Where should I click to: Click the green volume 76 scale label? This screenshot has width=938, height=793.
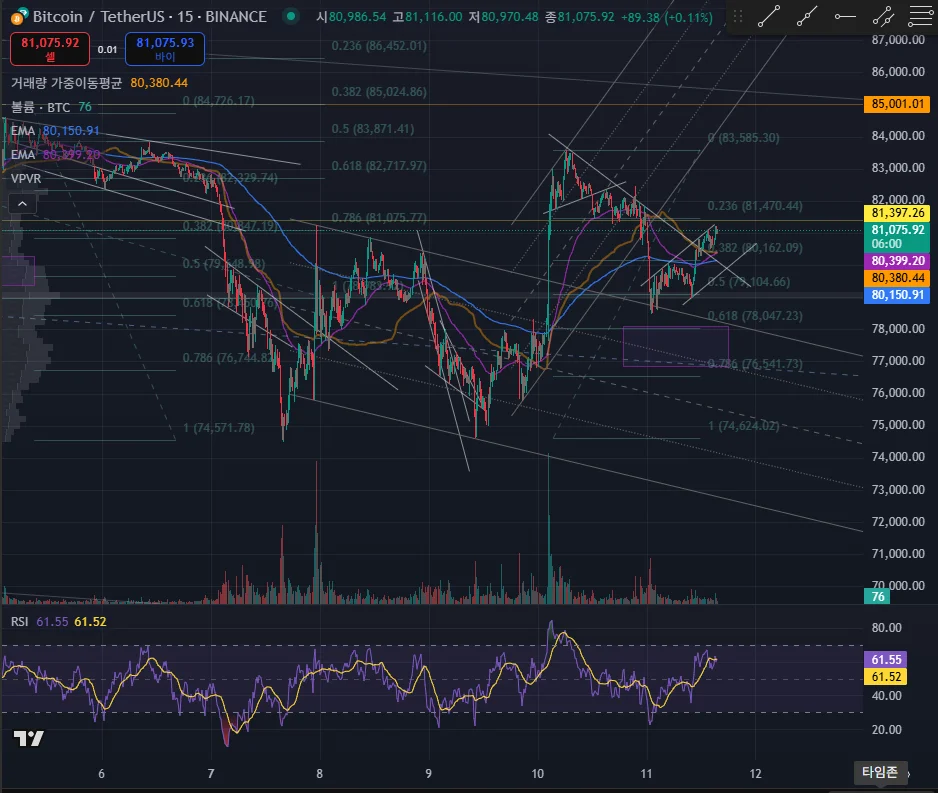point(877,596)
